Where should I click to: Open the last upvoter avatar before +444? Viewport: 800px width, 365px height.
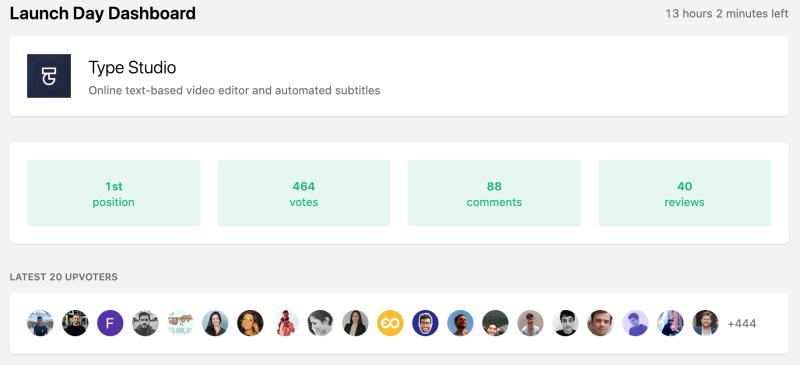tap(705, 323)
